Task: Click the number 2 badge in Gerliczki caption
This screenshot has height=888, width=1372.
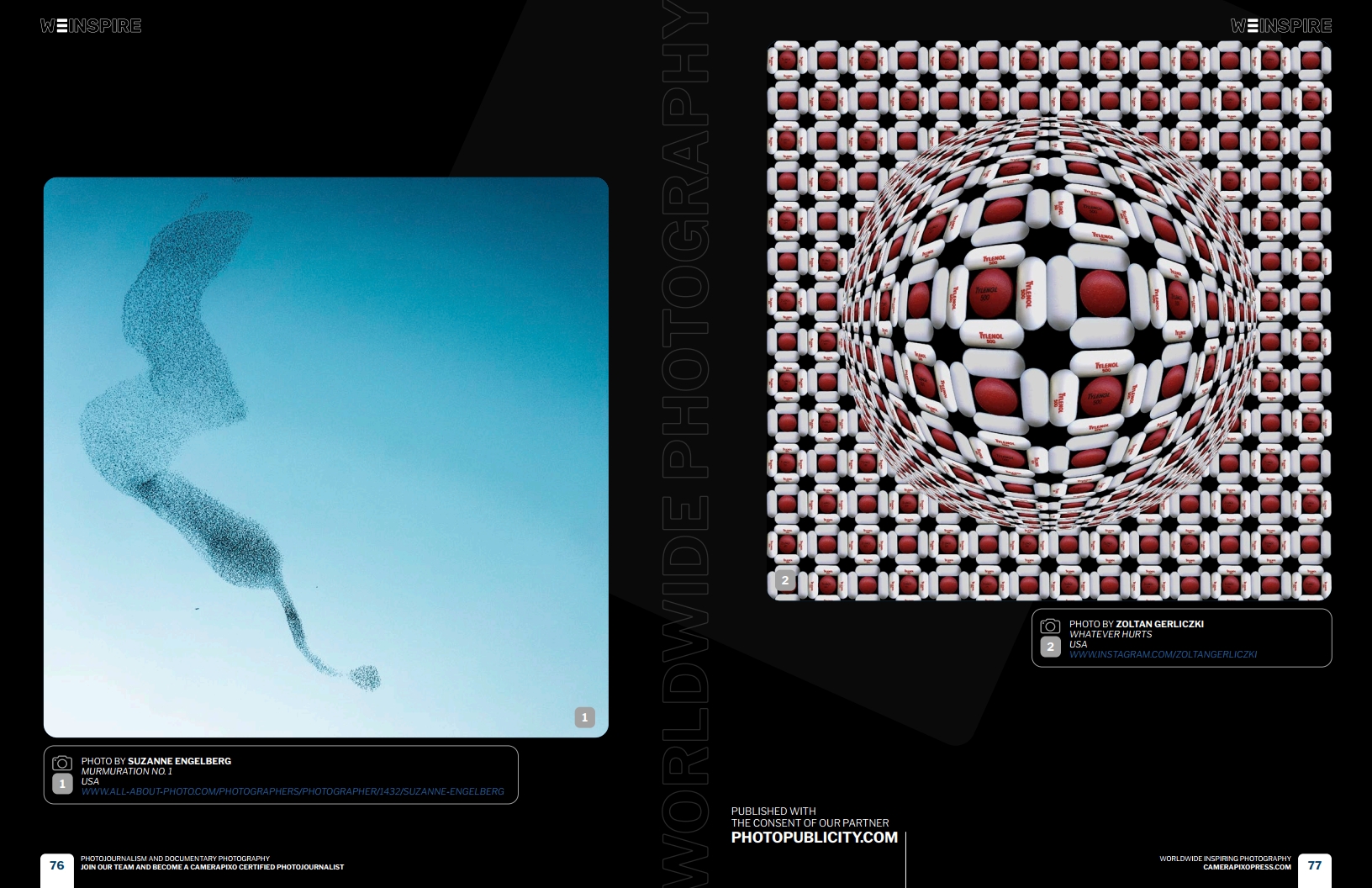Action: [1050, 647]
